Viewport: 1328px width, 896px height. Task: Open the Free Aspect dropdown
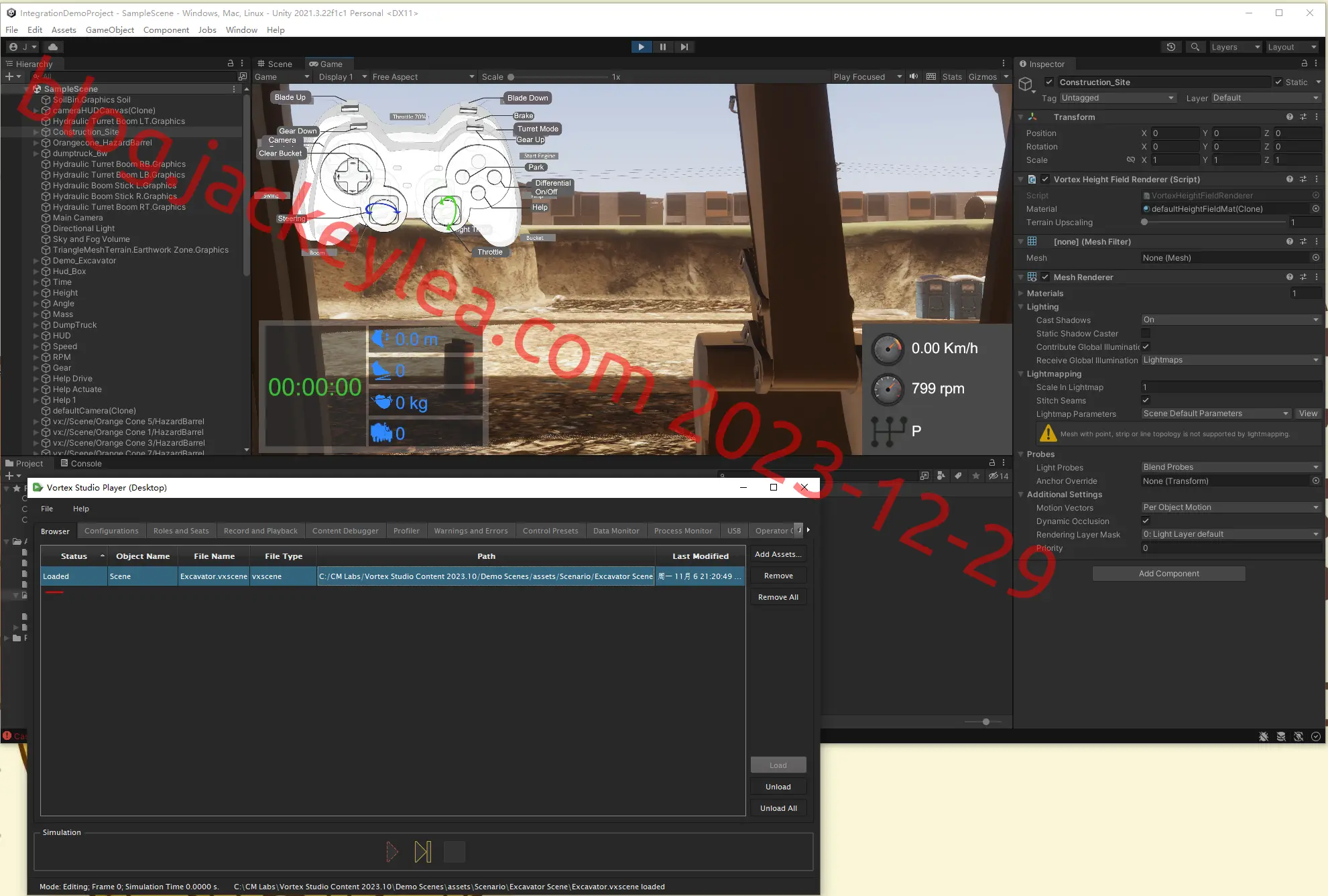pos(424,76)
